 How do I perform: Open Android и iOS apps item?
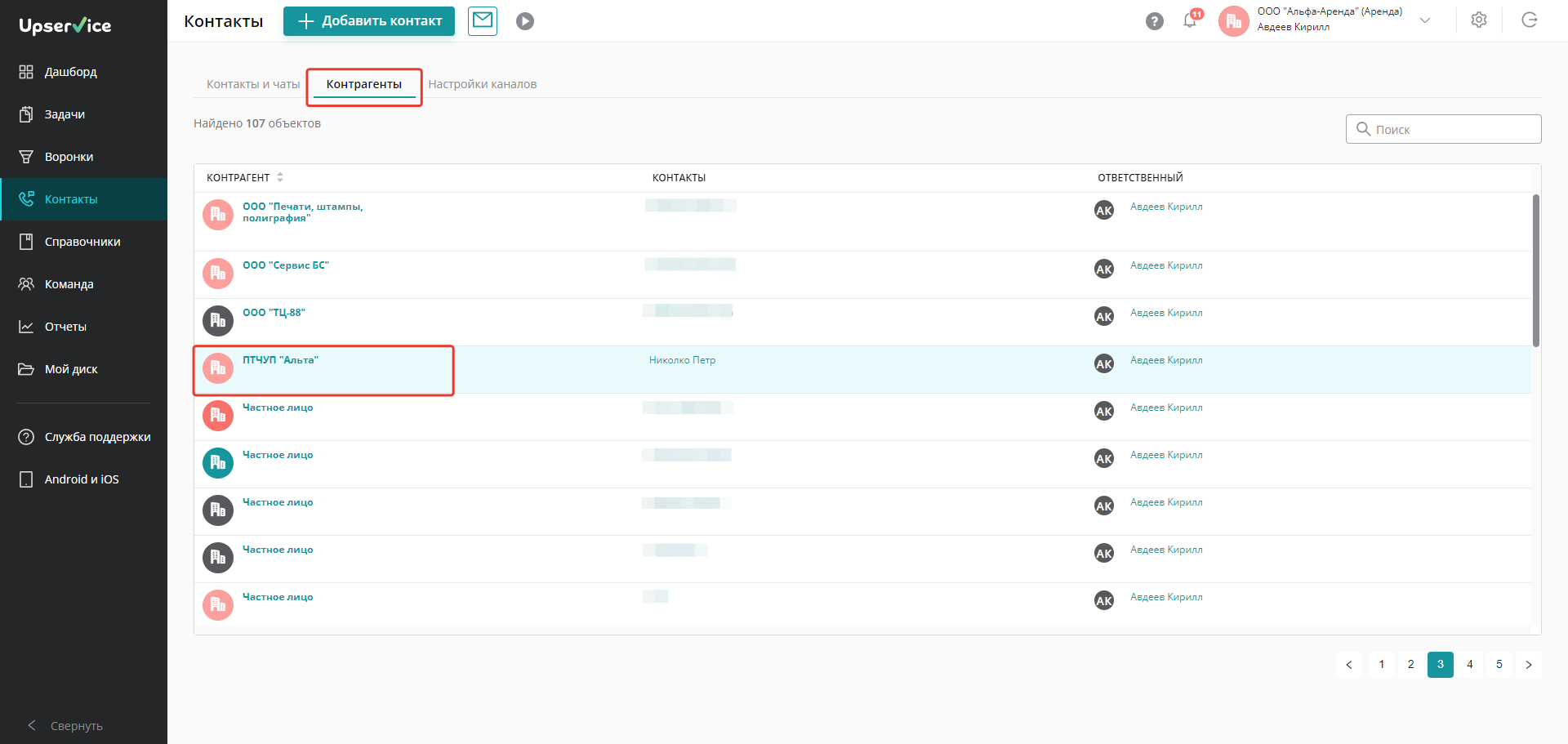[x=83, y=479]
